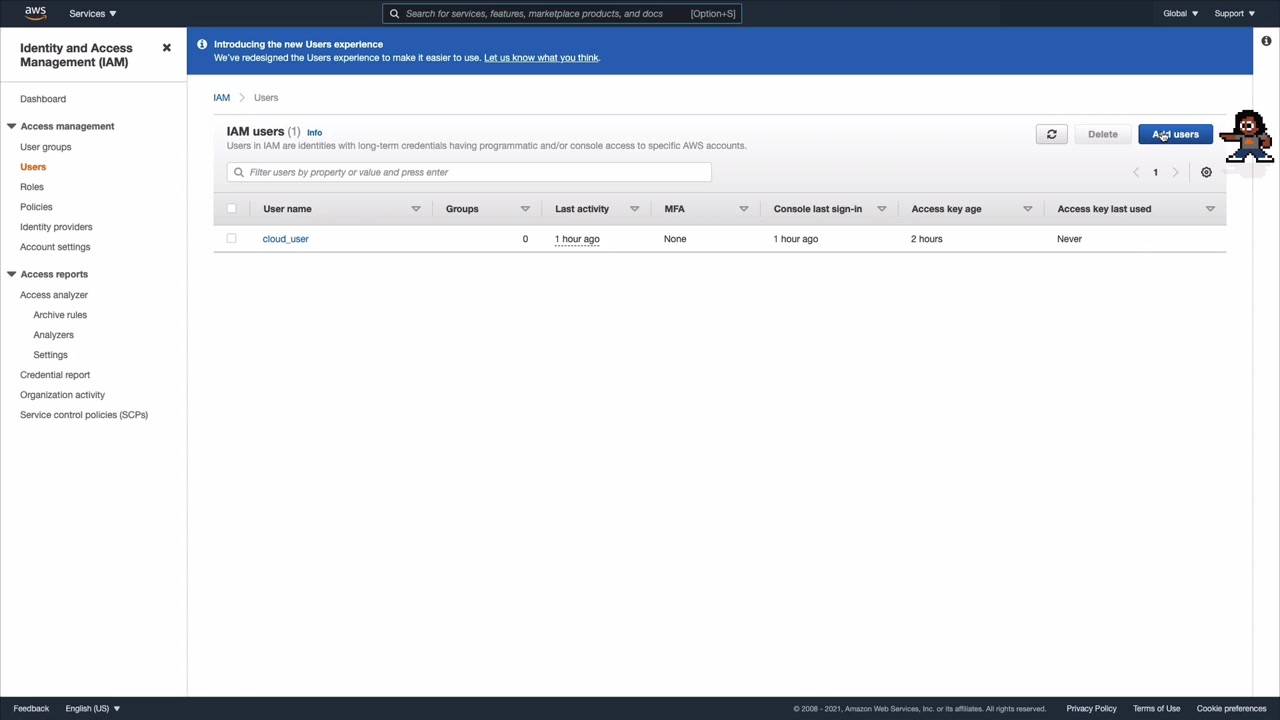Sort by User name column arrow
This screenshot has width=1280, height=720.
pos(416,209)
